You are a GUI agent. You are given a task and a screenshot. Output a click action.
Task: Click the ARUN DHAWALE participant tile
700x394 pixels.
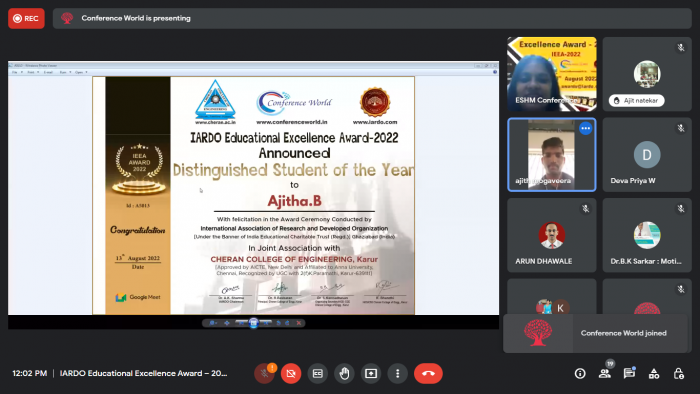click(552, 235)
